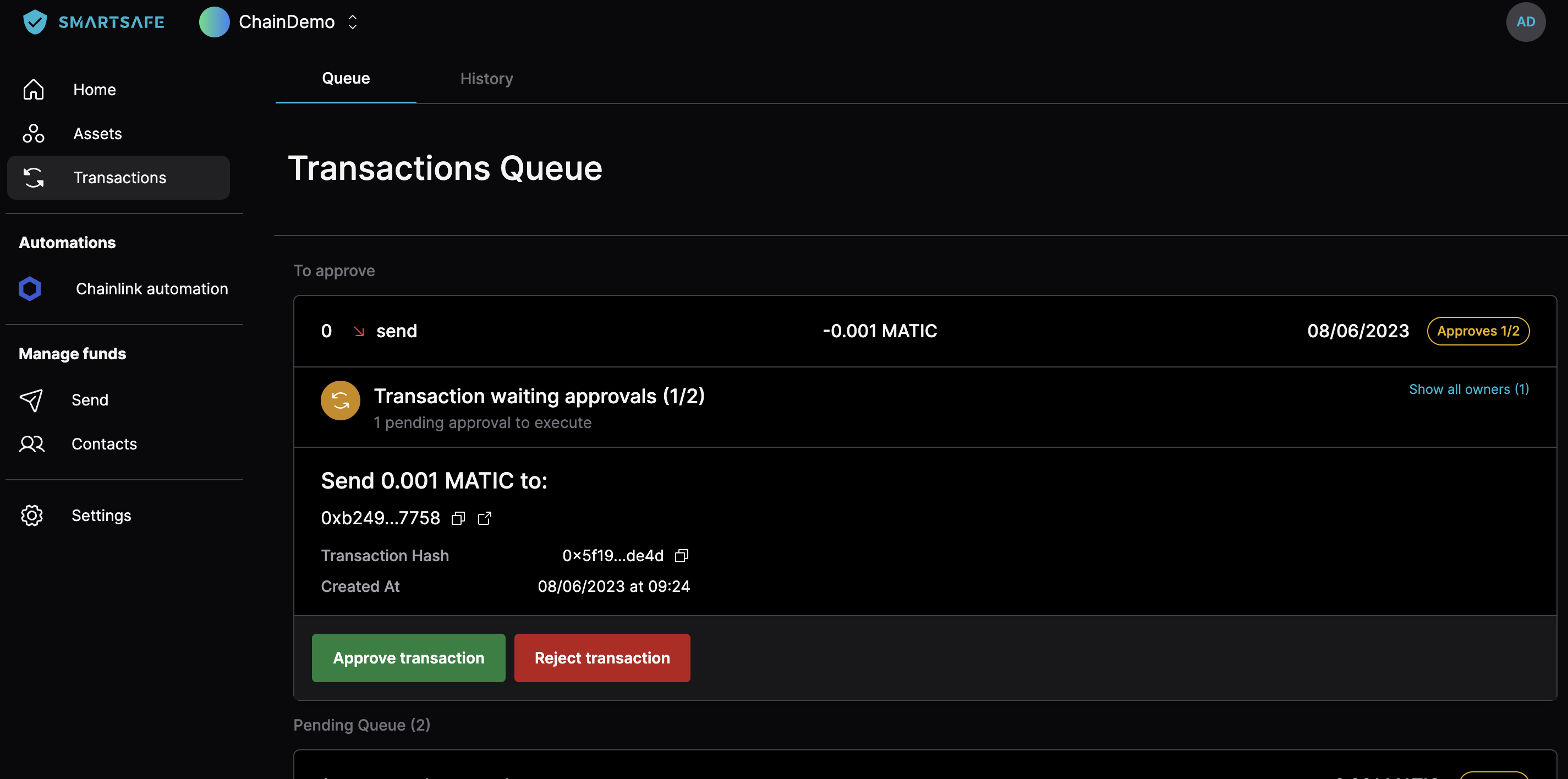The image size is (1568, 779).
Task: Open recipient address in block explorer
Action: coord(485,518)
